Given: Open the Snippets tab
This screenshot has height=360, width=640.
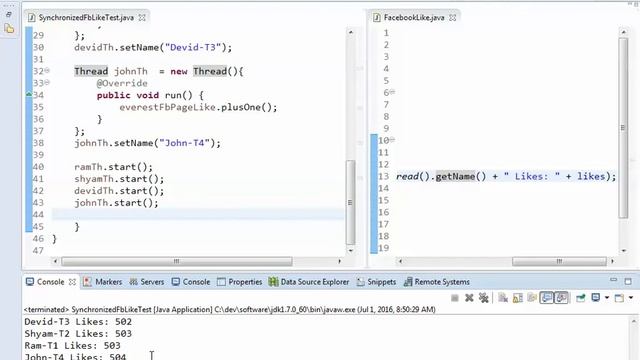Looking at the screenshot, I should (376, 282).
